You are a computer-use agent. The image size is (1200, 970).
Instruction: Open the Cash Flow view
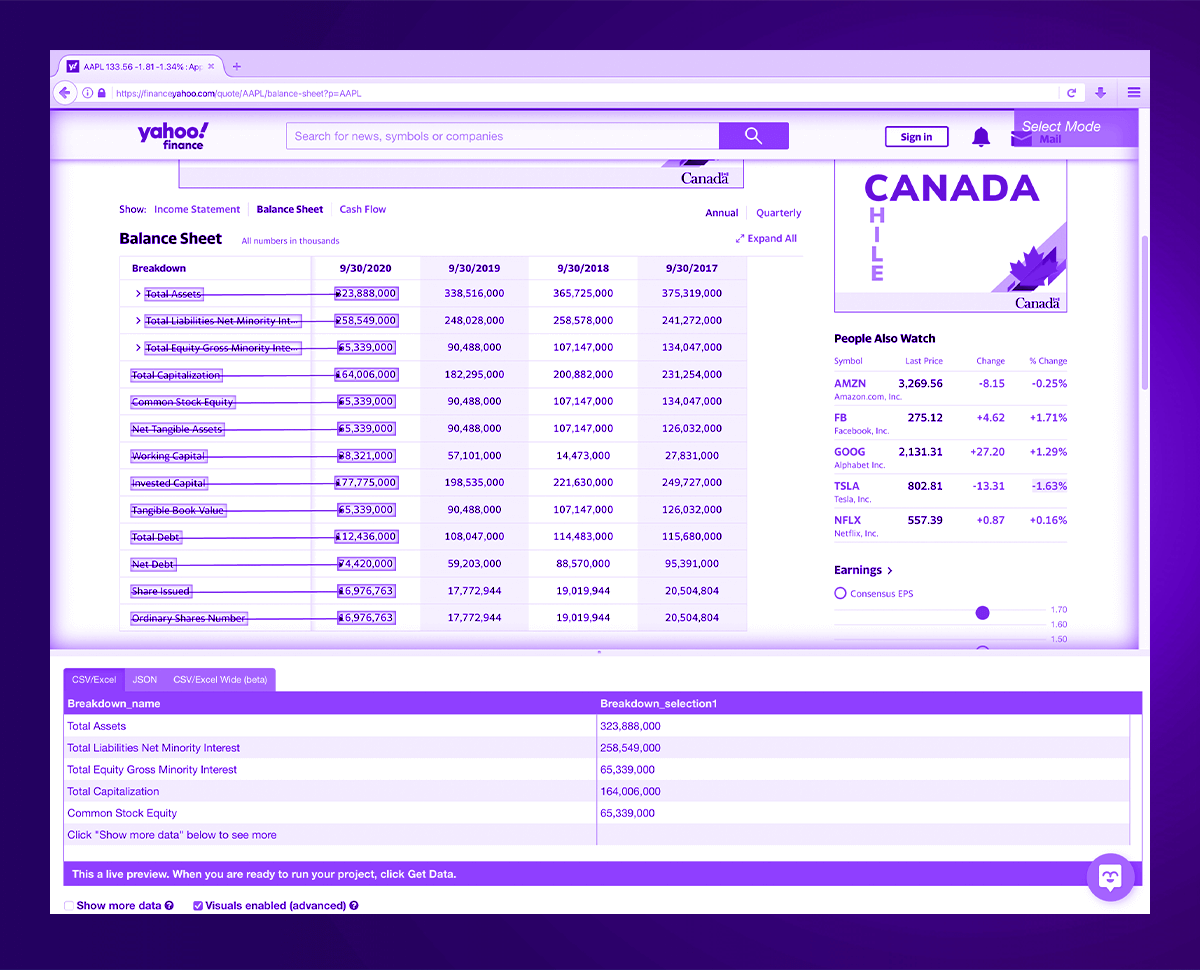pos(363,210)
